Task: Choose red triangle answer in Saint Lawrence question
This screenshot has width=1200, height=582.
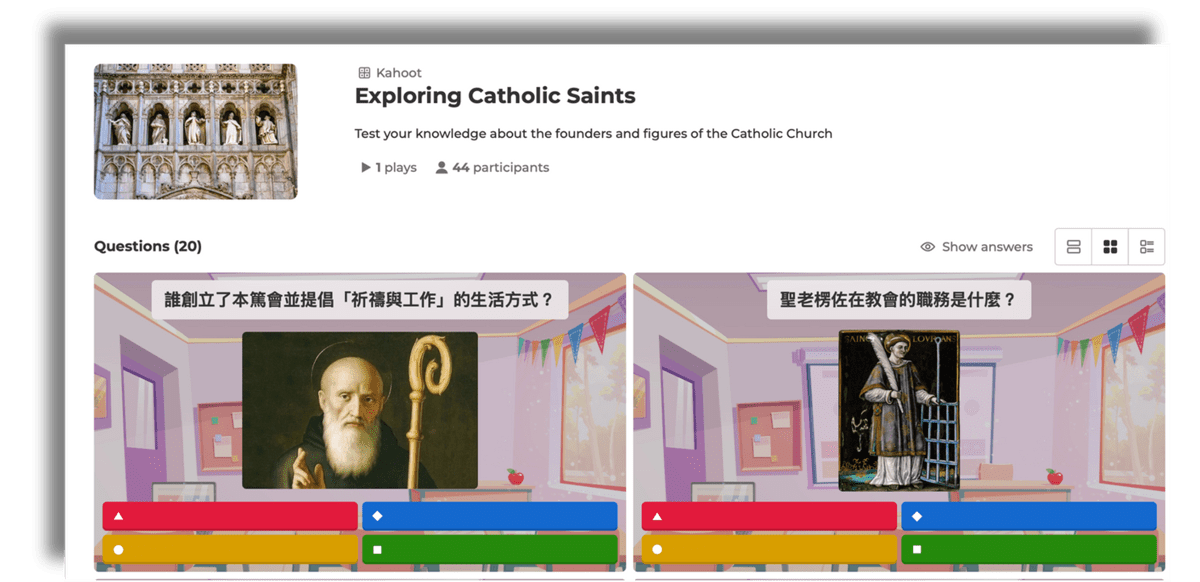Action: pyautogui.click(x=769, y=516)
